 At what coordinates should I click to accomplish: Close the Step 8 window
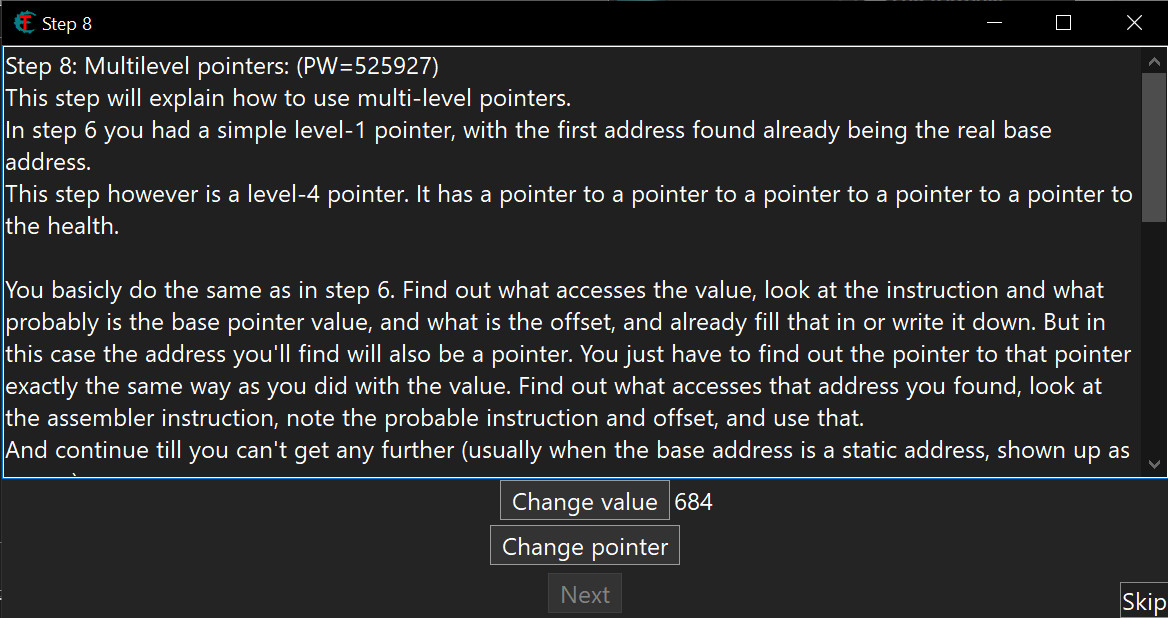[x=1134, y=23]
